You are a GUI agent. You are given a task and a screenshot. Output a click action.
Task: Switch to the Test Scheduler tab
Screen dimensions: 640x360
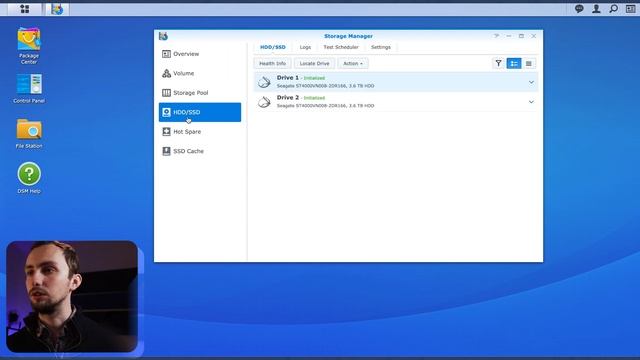tap(341, 47)
